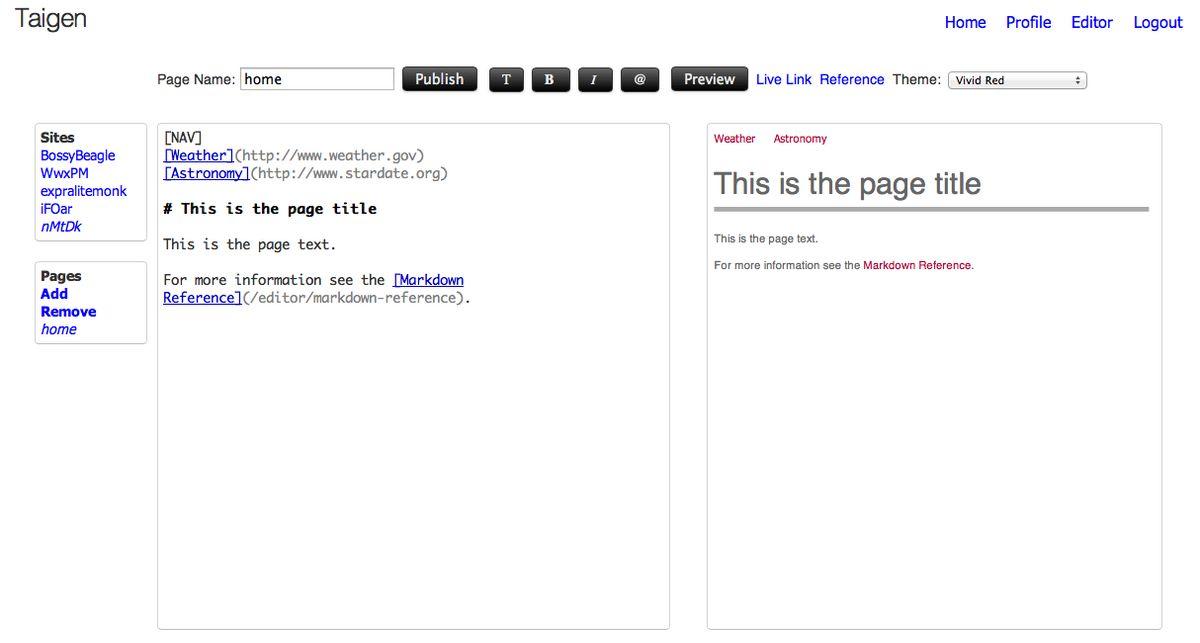Apply italic using the I button
Image resolution: width=1200 pixels, height=643 pixels.
pyautogui.click(x=594, y=80)
